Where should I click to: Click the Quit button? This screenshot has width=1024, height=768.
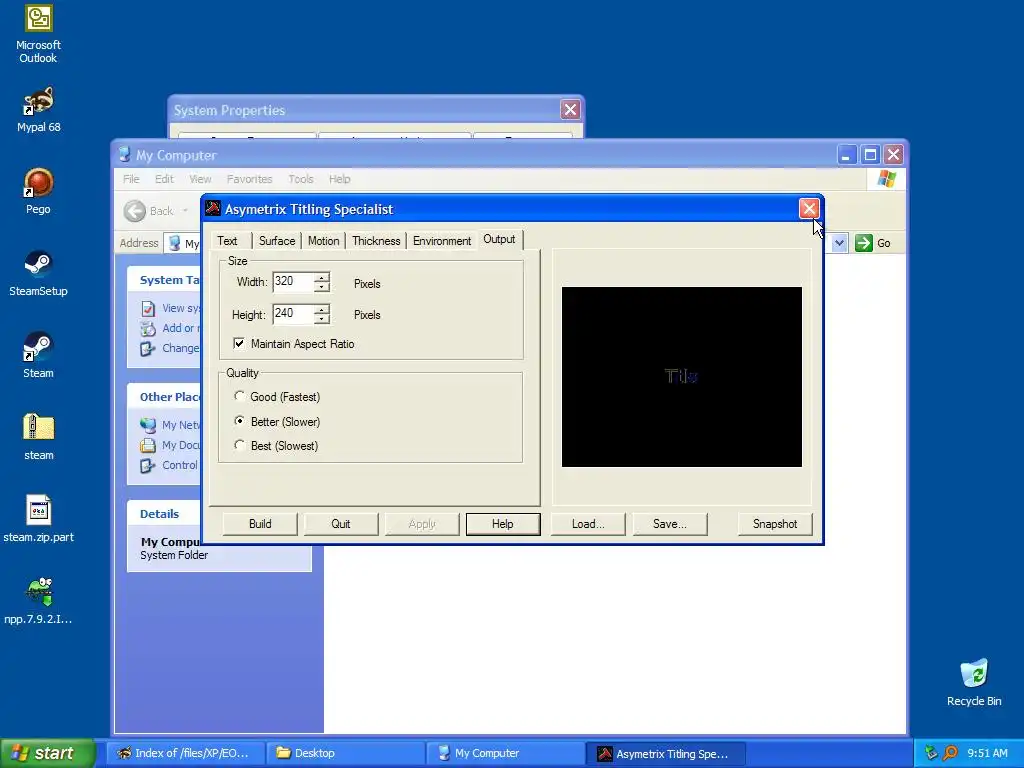pos(341,524)
